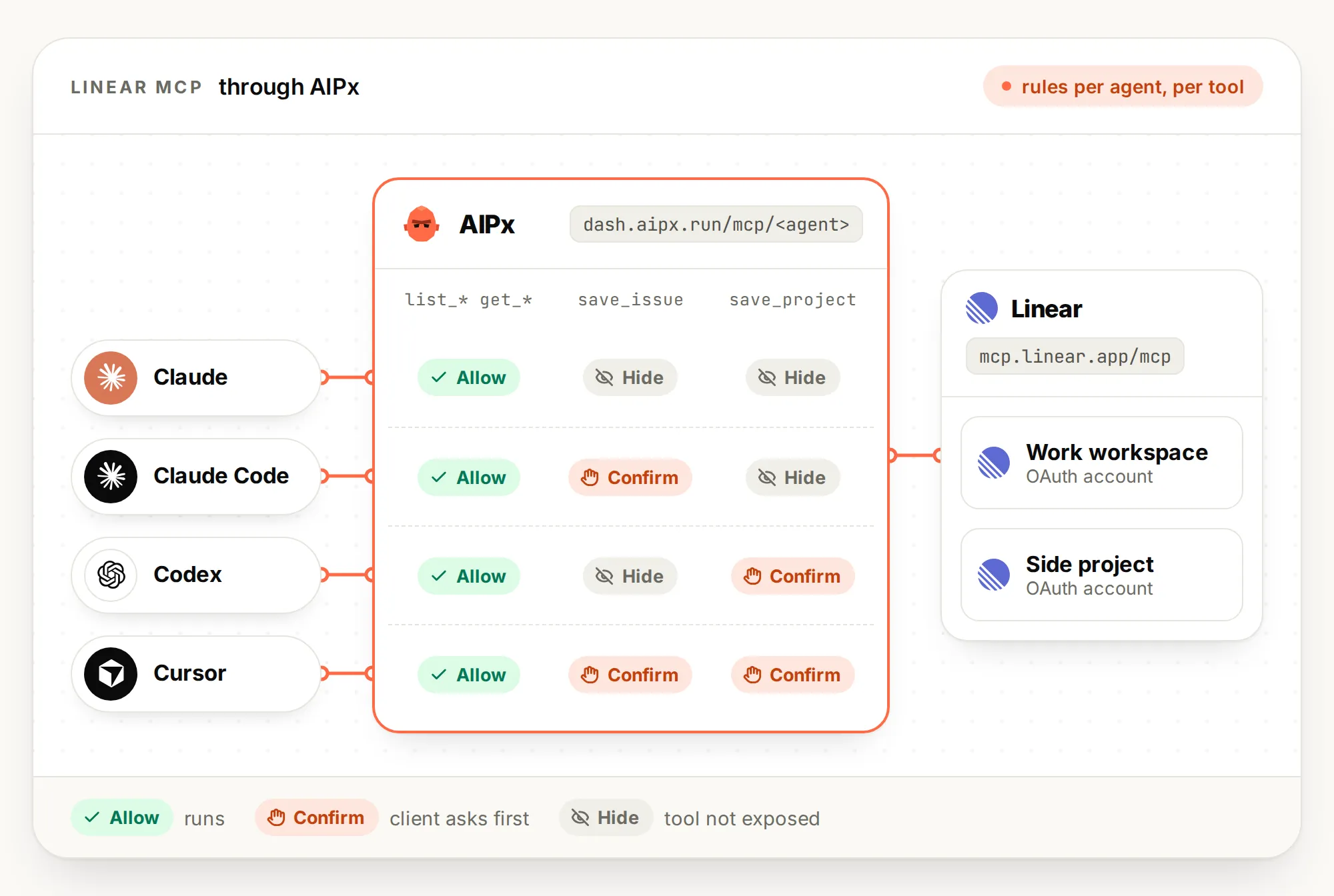The image size is (1334, 896).
Task: Toggle Cursor's list/get Allow rule
Action: click(469, 675)
